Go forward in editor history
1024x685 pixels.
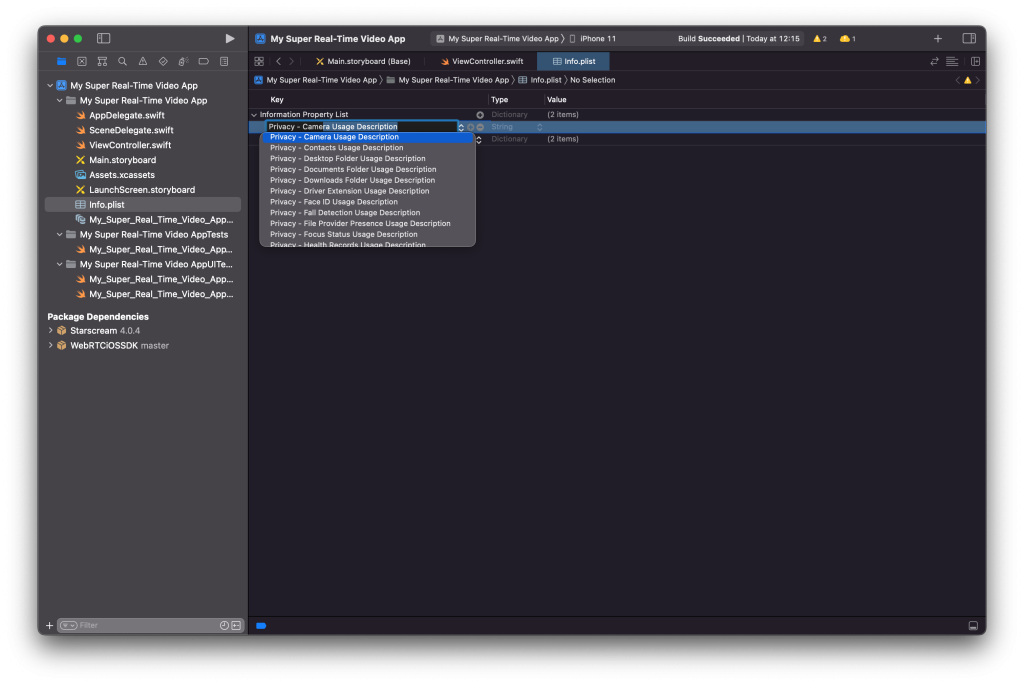[x=291, y=61]
